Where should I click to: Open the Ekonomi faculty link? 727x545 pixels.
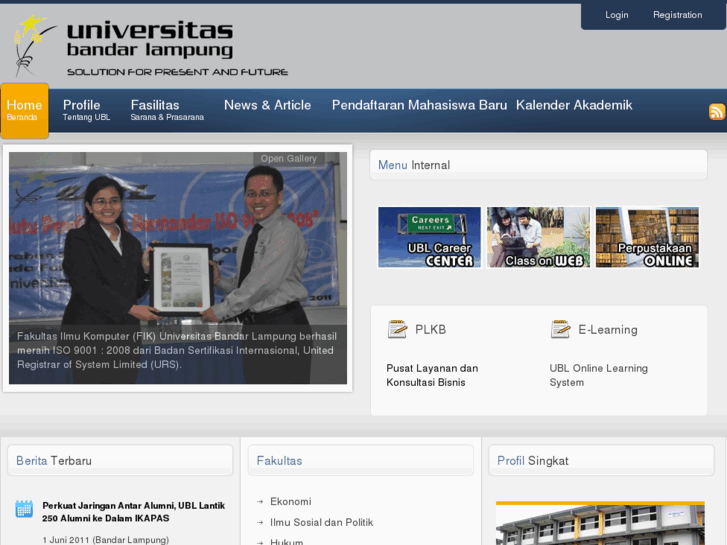291,501
